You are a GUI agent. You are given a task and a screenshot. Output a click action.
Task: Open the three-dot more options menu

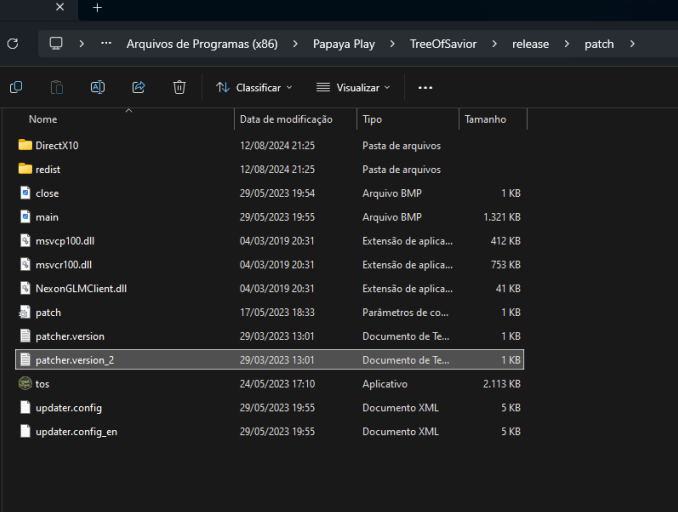click(425, 88)
